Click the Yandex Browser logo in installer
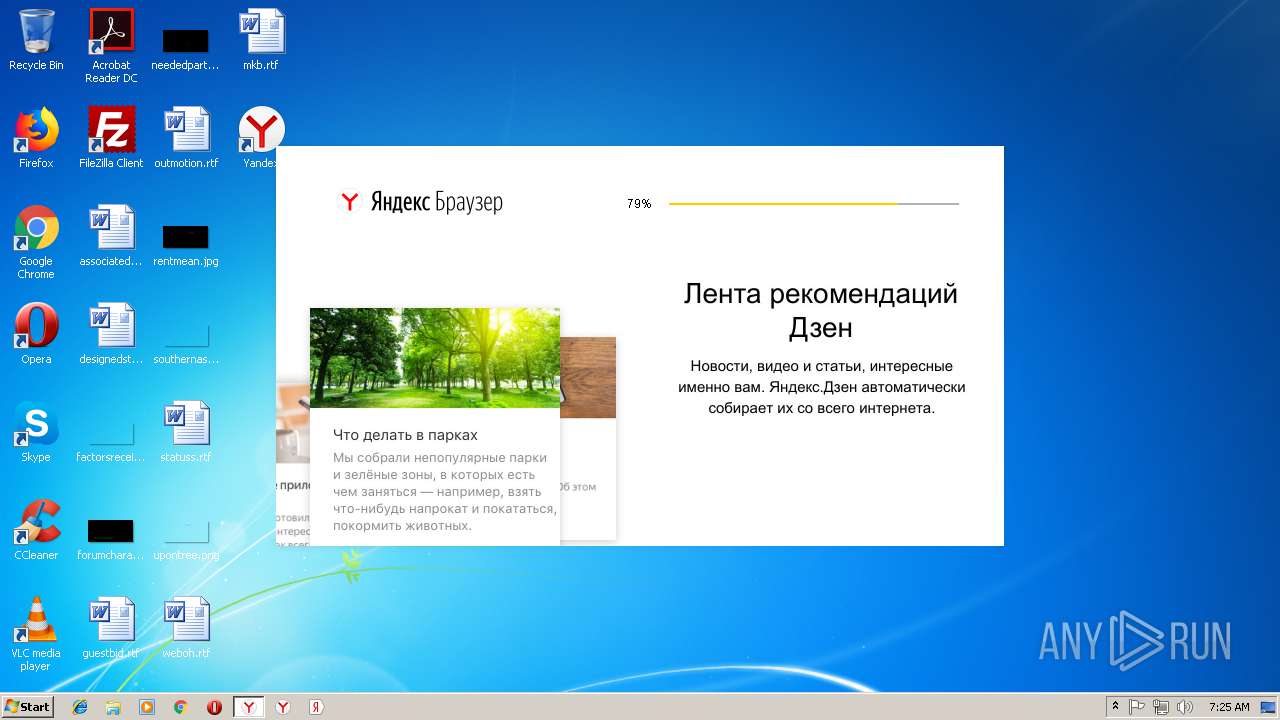Viewport: 1280px width, 720px height. [x=421, y=202]
